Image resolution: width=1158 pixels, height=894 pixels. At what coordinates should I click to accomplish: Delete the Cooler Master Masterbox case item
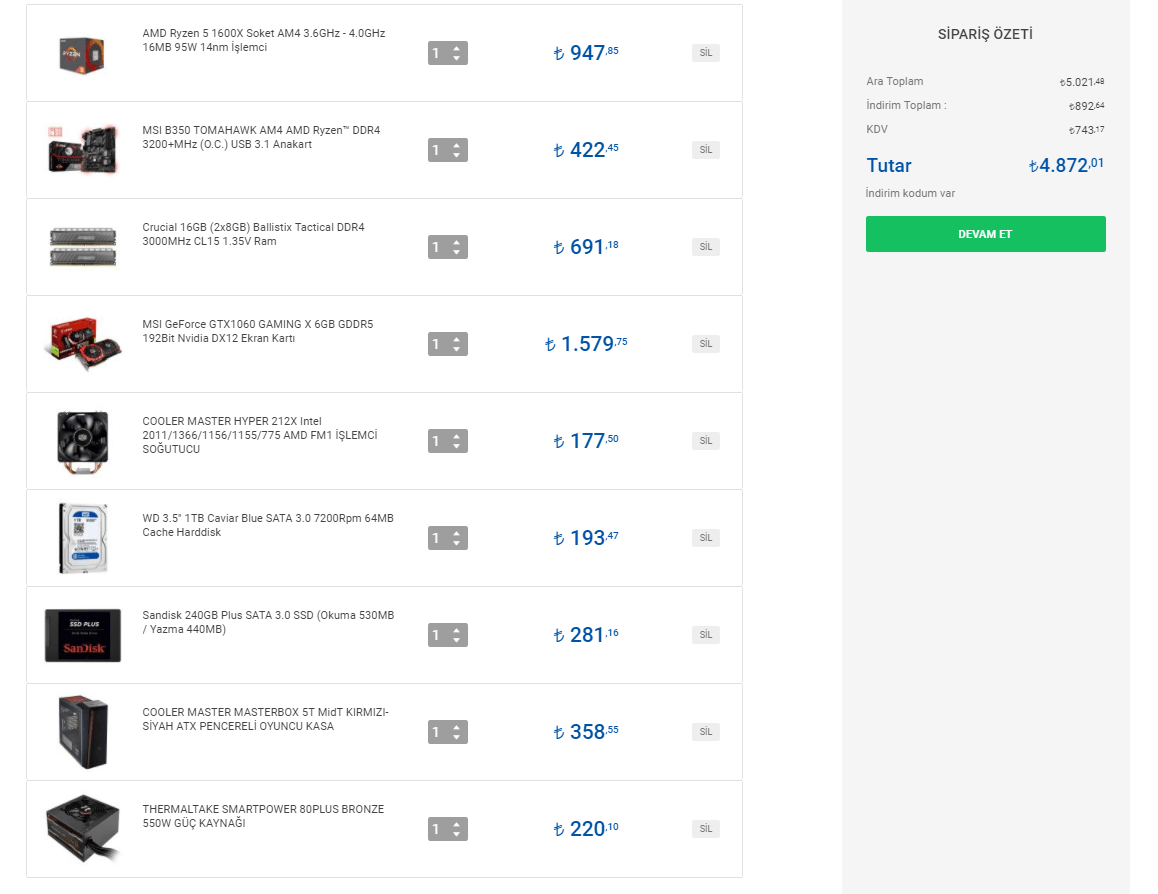(705, 732)
